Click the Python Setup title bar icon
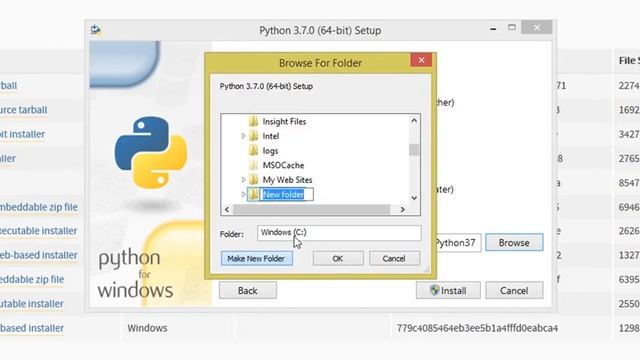Viewport: 640px width, 360px height. tap(96, 30)
